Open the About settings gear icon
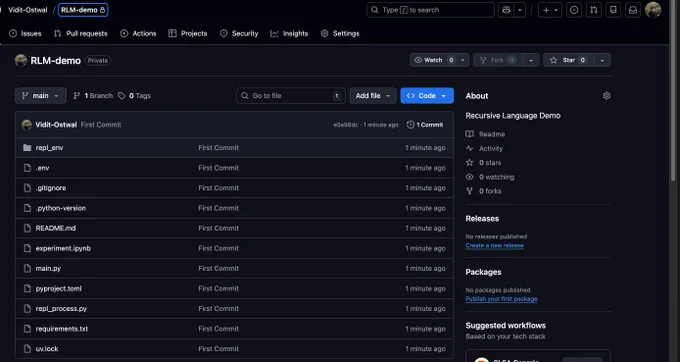Image resolution: width=680 pixels, height=362 pixels. click(607, 96)
